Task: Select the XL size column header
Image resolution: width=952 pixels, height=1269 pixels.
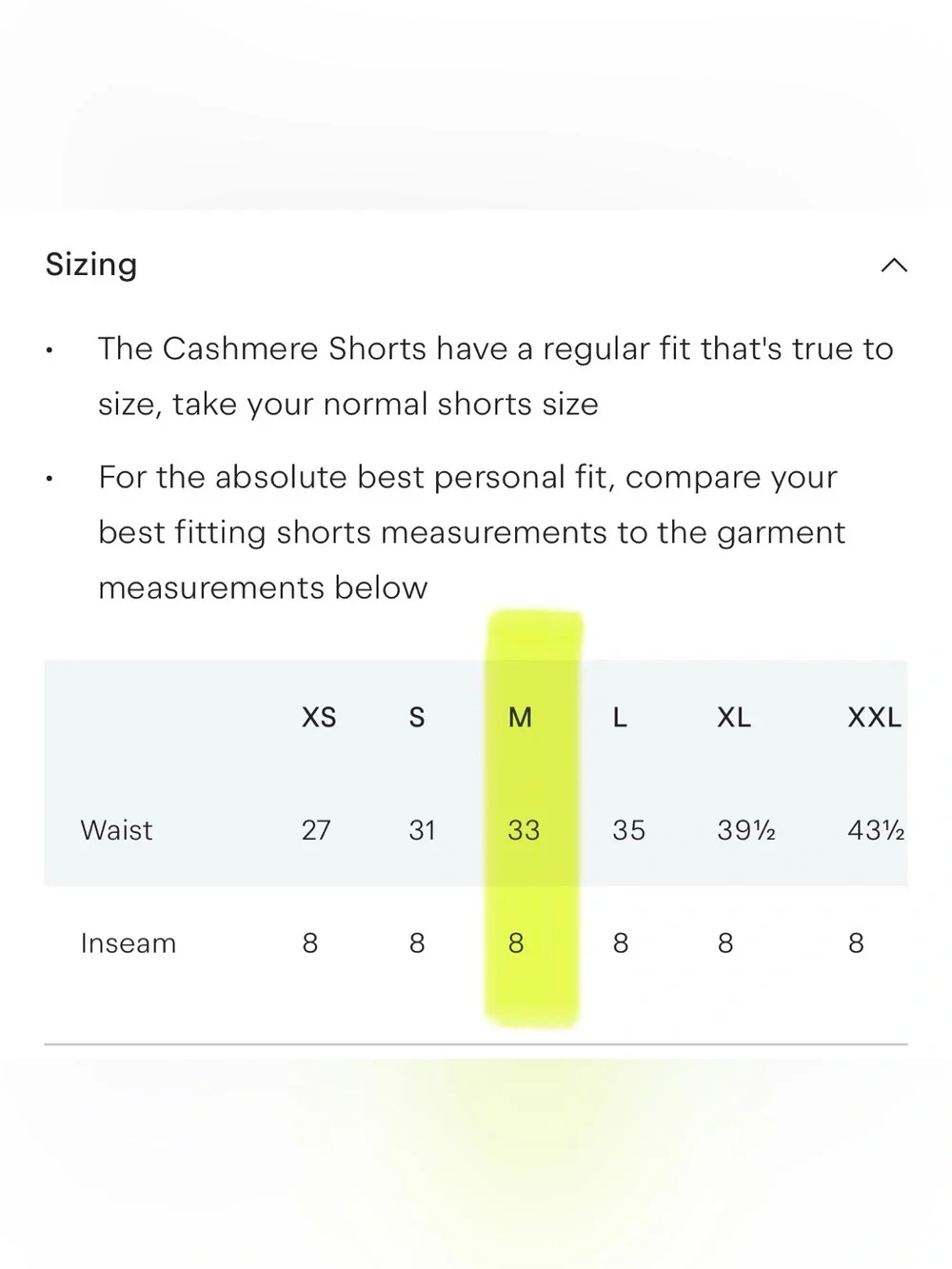Action: (x=734, y=717)
